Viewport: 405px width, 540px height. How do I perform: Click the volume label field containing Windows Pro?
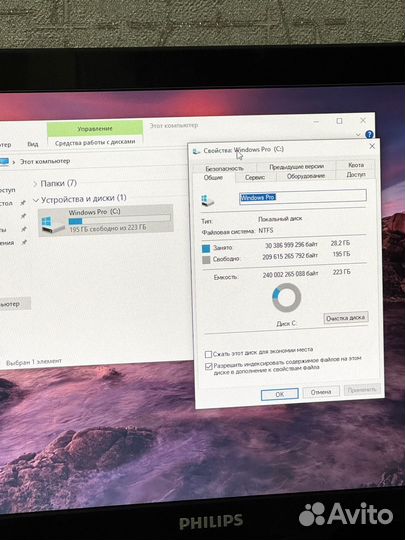point(303,197)
